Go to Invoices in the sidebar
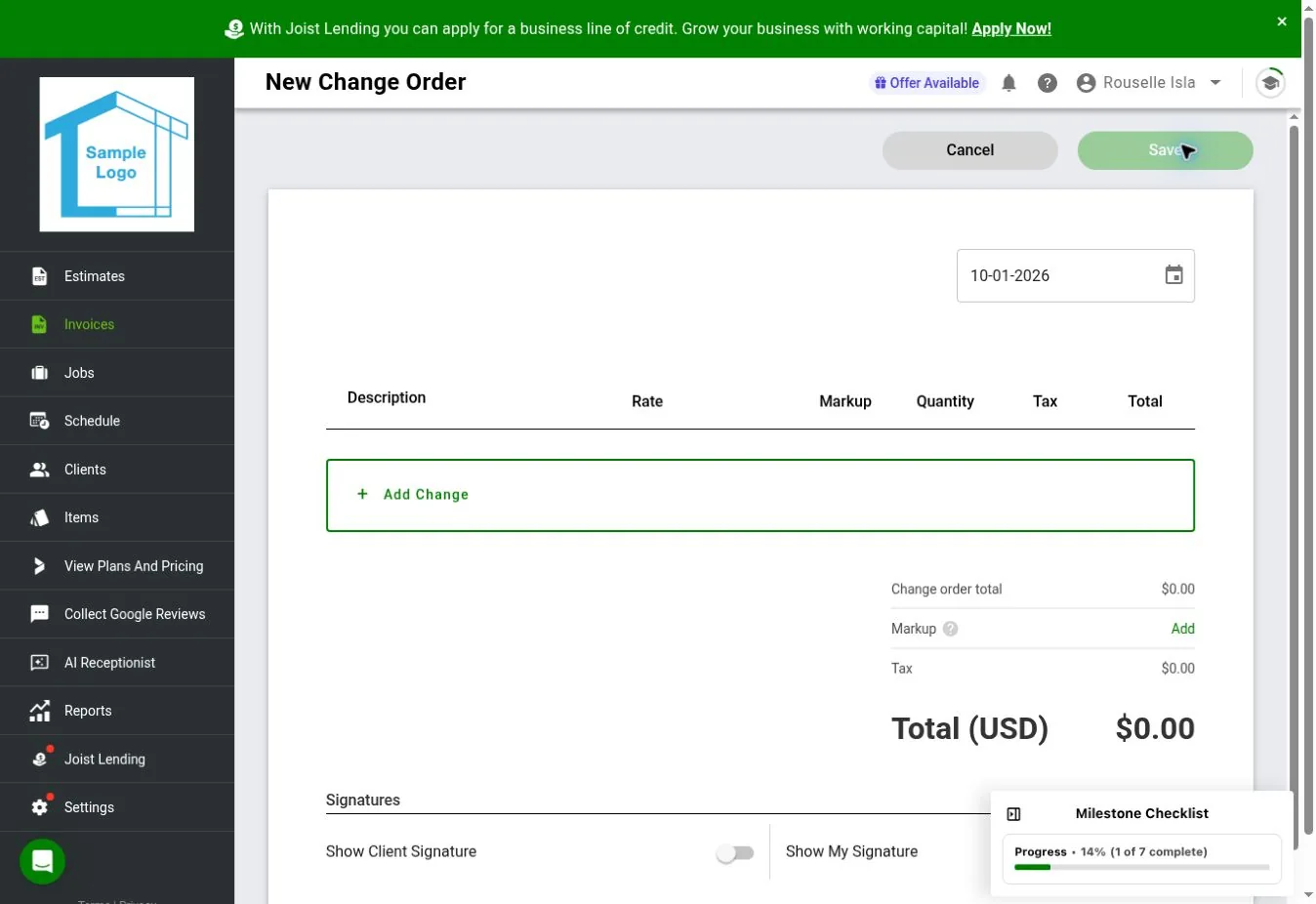The image size is (1316, 904). pos(117,324)
